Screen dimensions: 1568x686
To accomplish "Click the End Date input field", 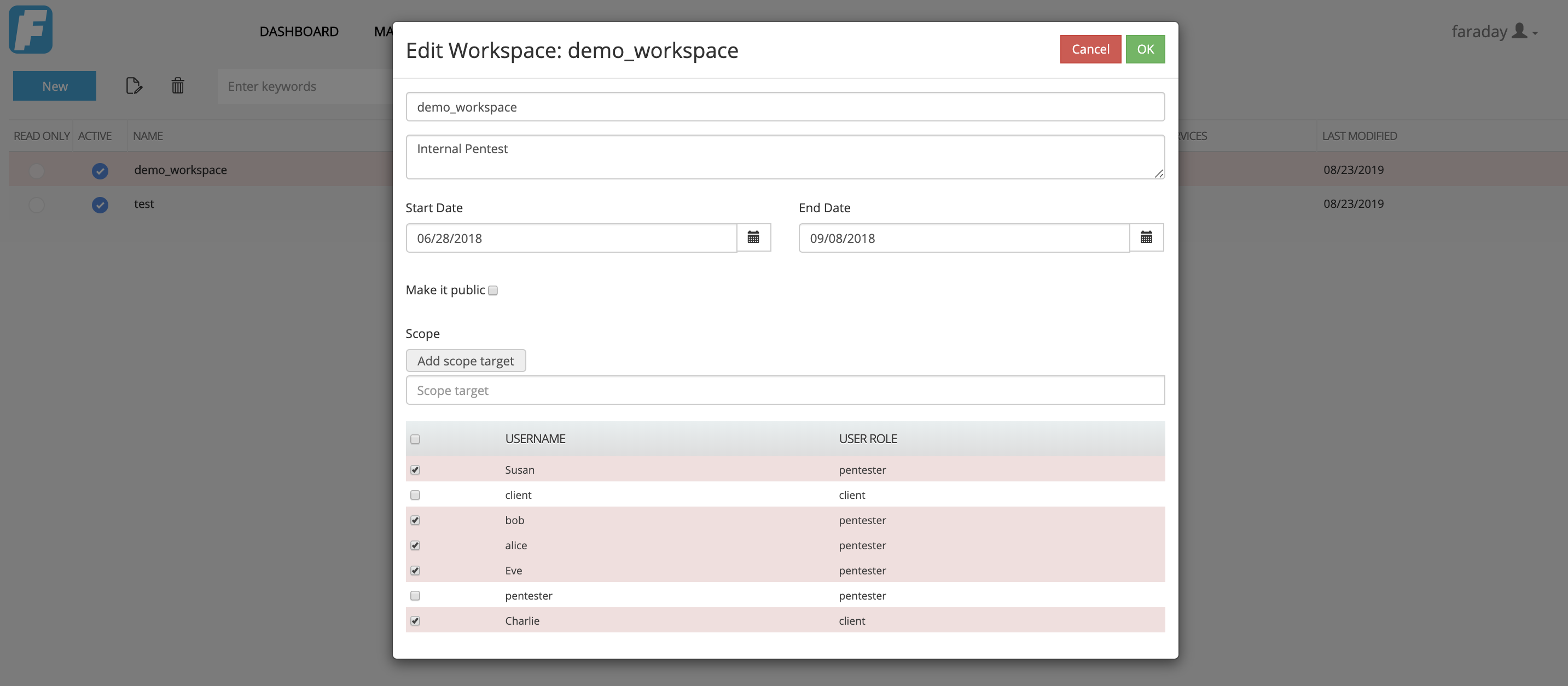I will click(x=964, y=238).
